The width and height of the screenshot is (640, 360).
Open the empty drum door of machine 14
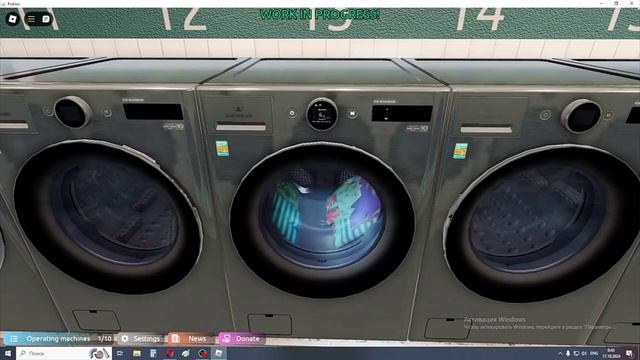[x=543, y=224]
